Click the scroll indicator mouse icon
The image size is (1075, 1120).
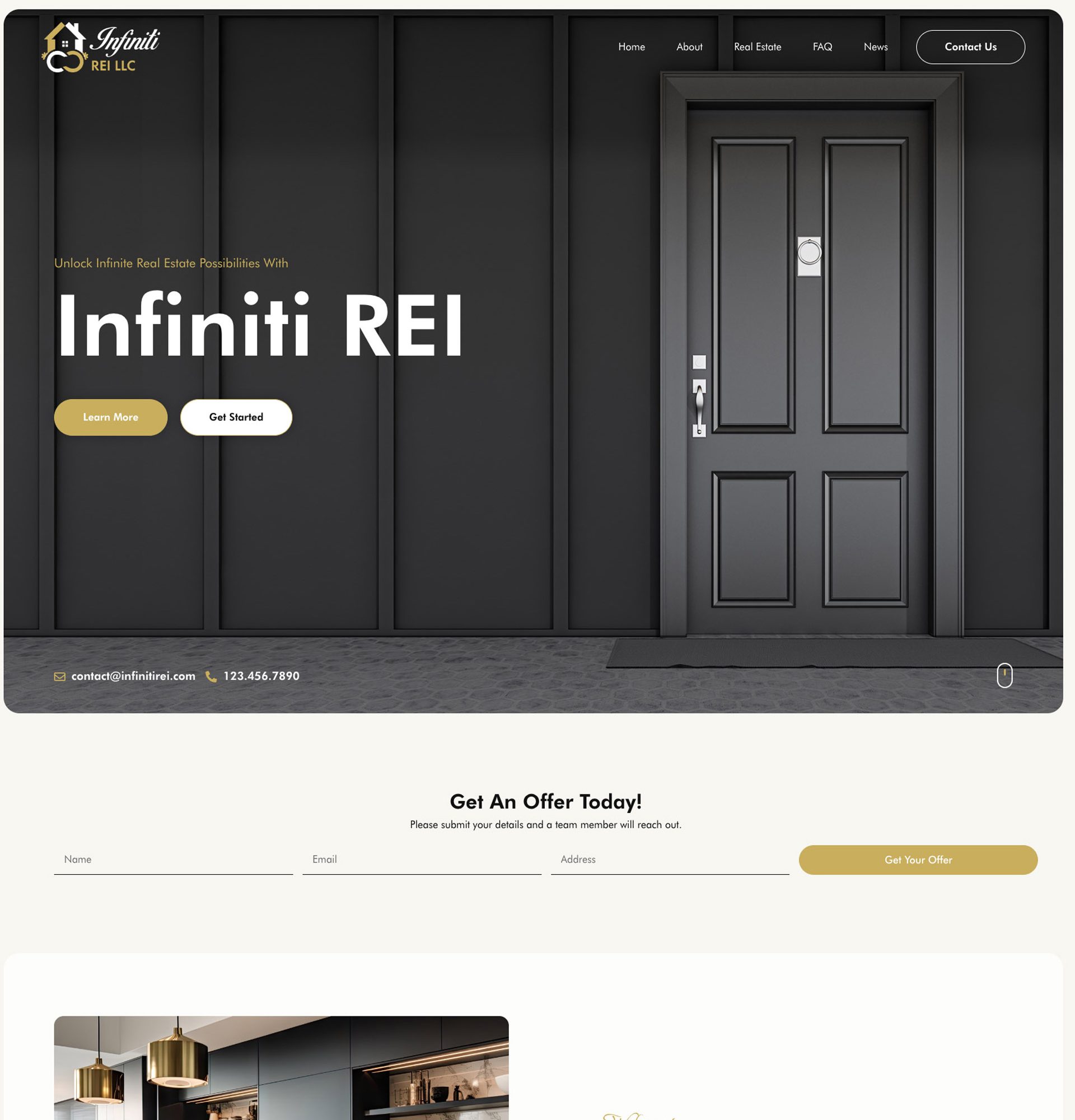pos(1004,674)
